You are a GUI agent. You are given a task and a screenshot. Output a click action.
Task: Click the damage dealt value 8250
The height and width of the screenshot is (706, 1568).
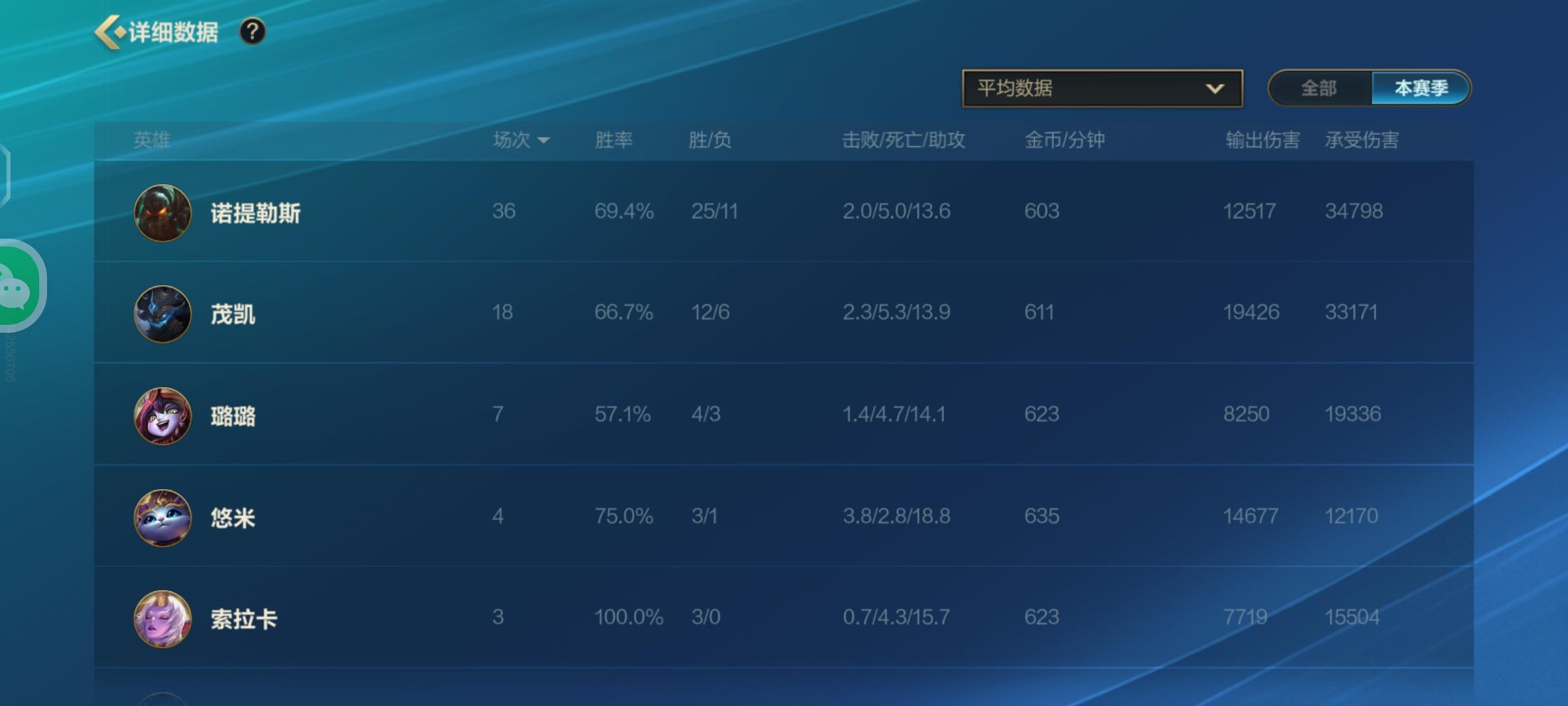tap(1247, 414)
